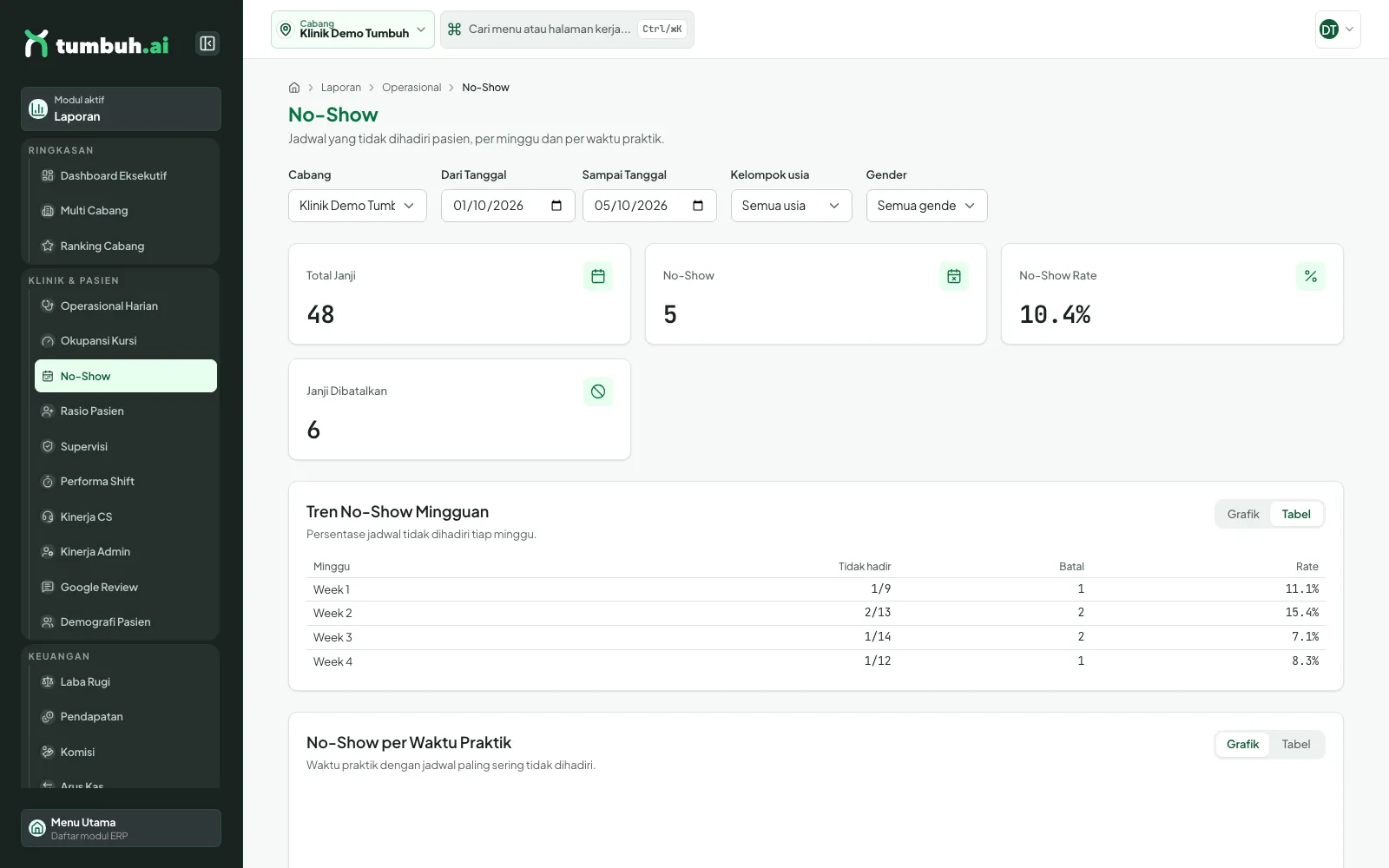
Task: Open the Cabang filter dropdown
Action: pos(358,206)
